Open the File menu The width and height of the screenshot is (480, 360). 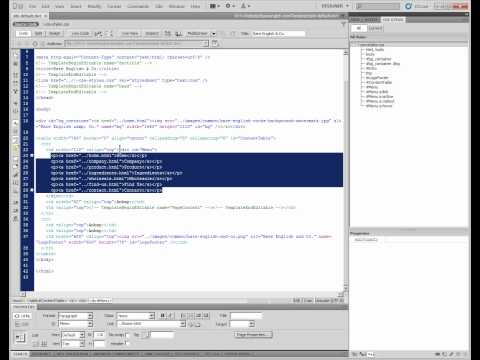point(32,6)
